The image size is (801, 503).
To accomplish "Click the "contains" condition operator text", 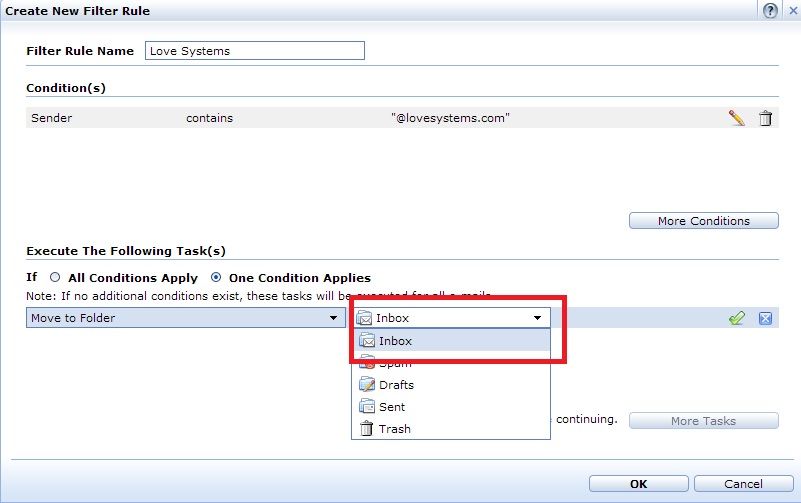I will coord(209,118).
